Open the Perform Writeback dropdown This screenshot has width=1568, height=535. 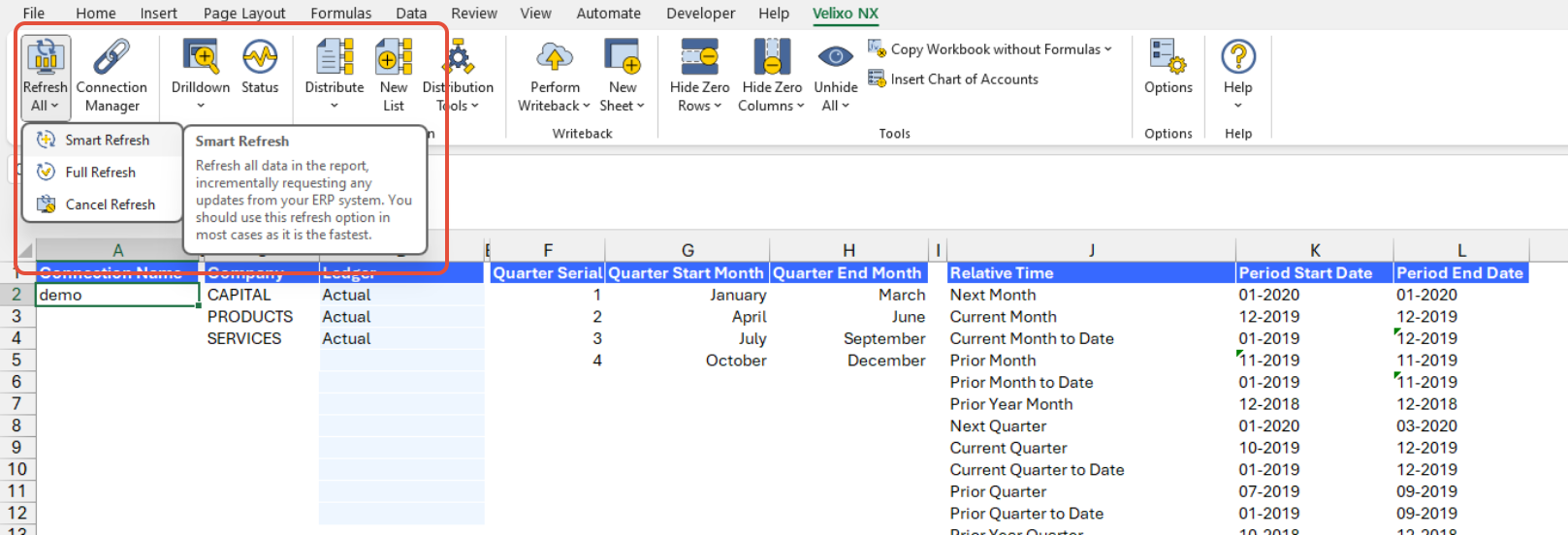click(586, 106)
